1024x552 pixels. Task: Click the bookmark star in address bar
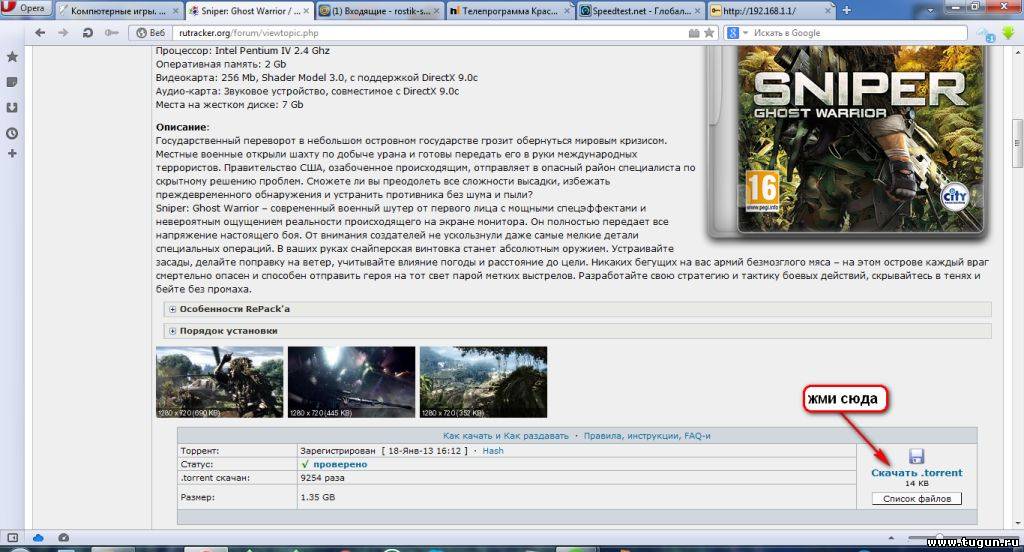709,33
